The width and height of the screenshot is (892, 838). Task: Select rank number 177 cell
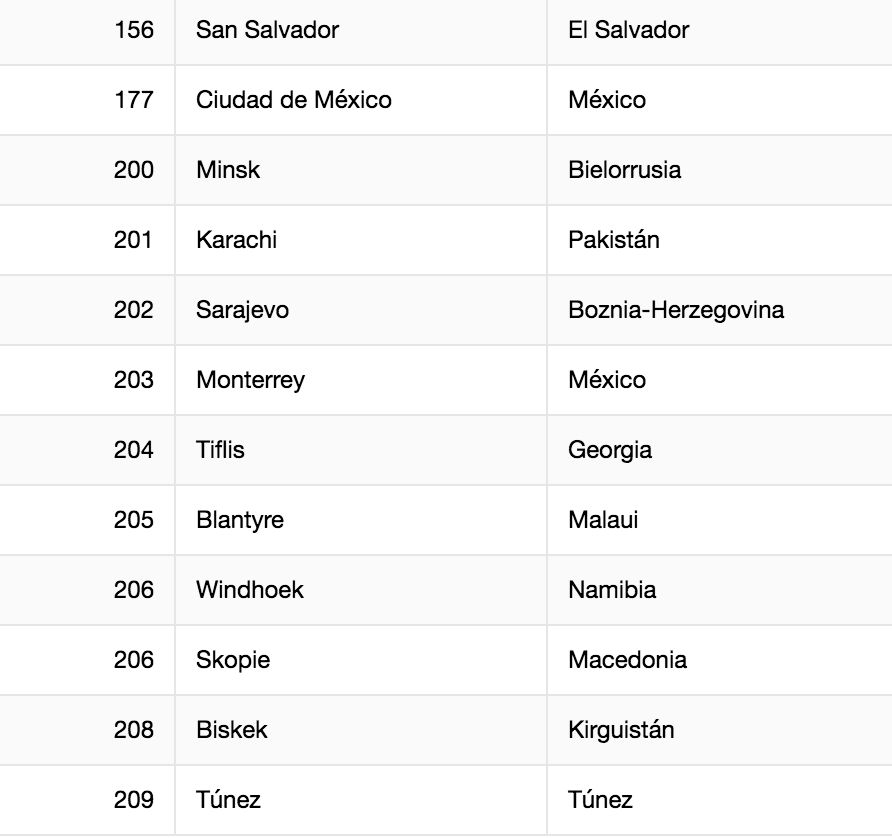pyautogui.click(x=134, y=100)
